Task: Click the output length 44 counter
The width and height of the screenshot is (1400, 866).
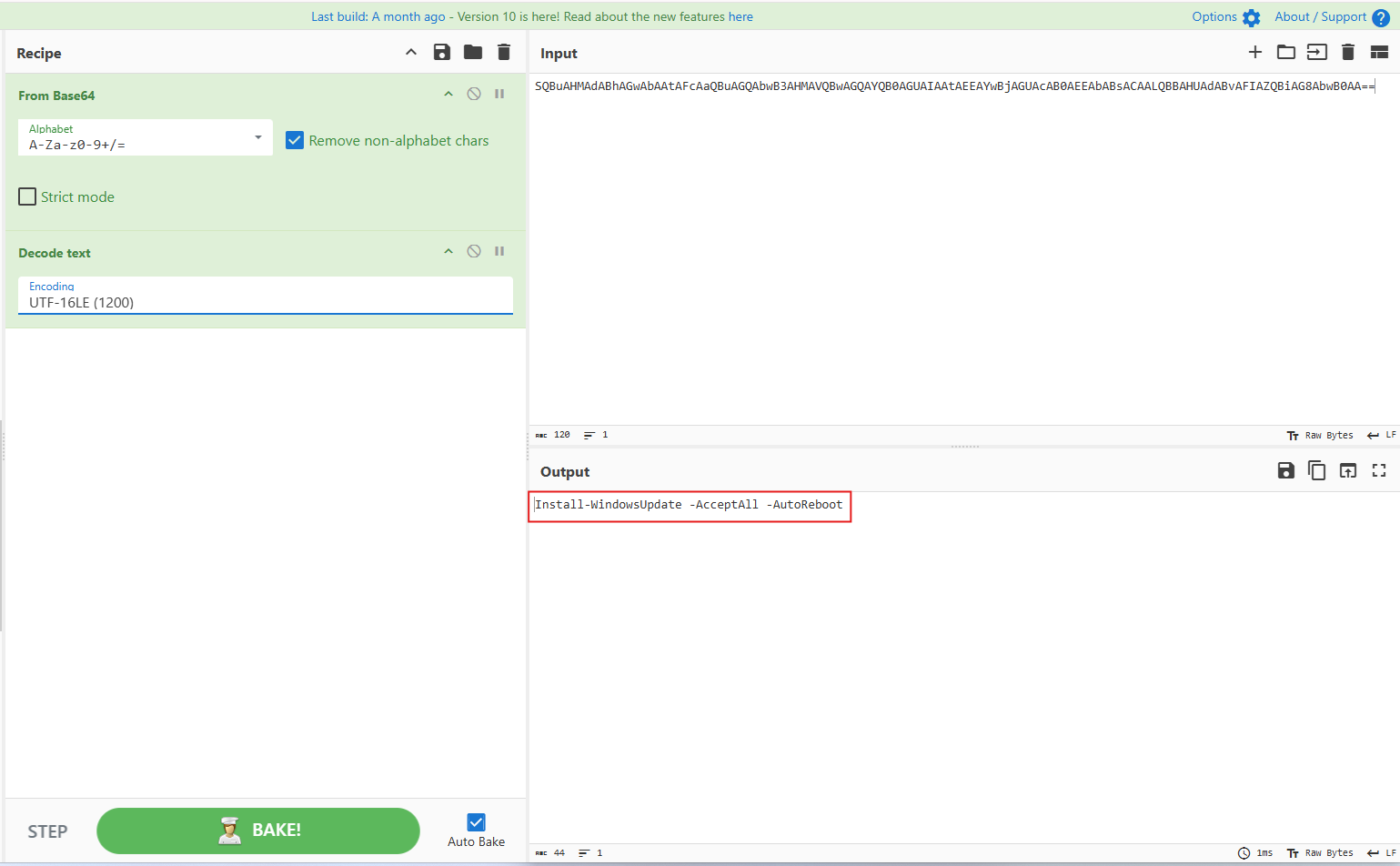Action: [550, 853]
